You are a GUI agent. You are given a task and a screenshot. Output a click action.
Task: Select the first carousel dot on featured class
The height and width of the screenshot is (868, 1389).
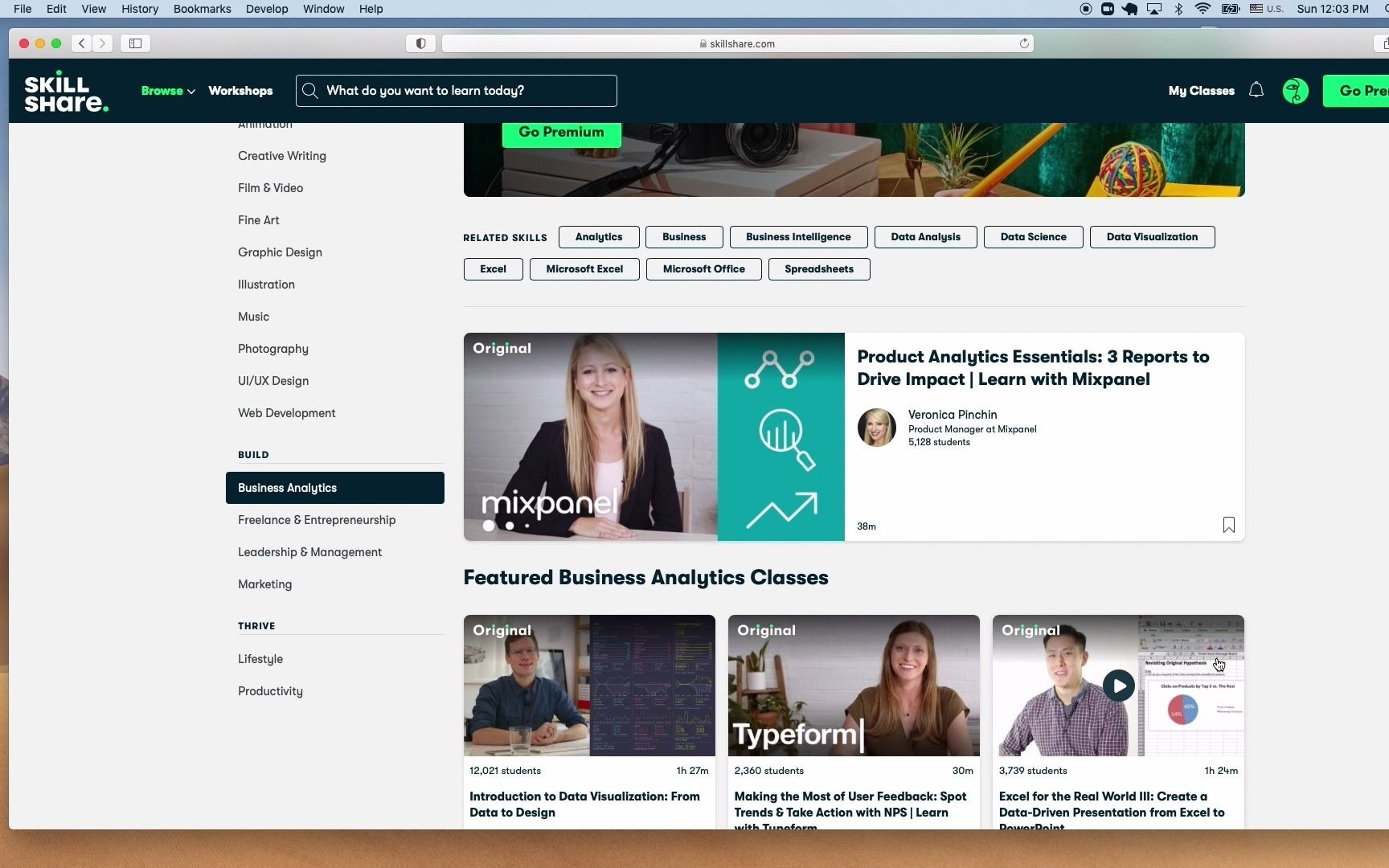489,526
